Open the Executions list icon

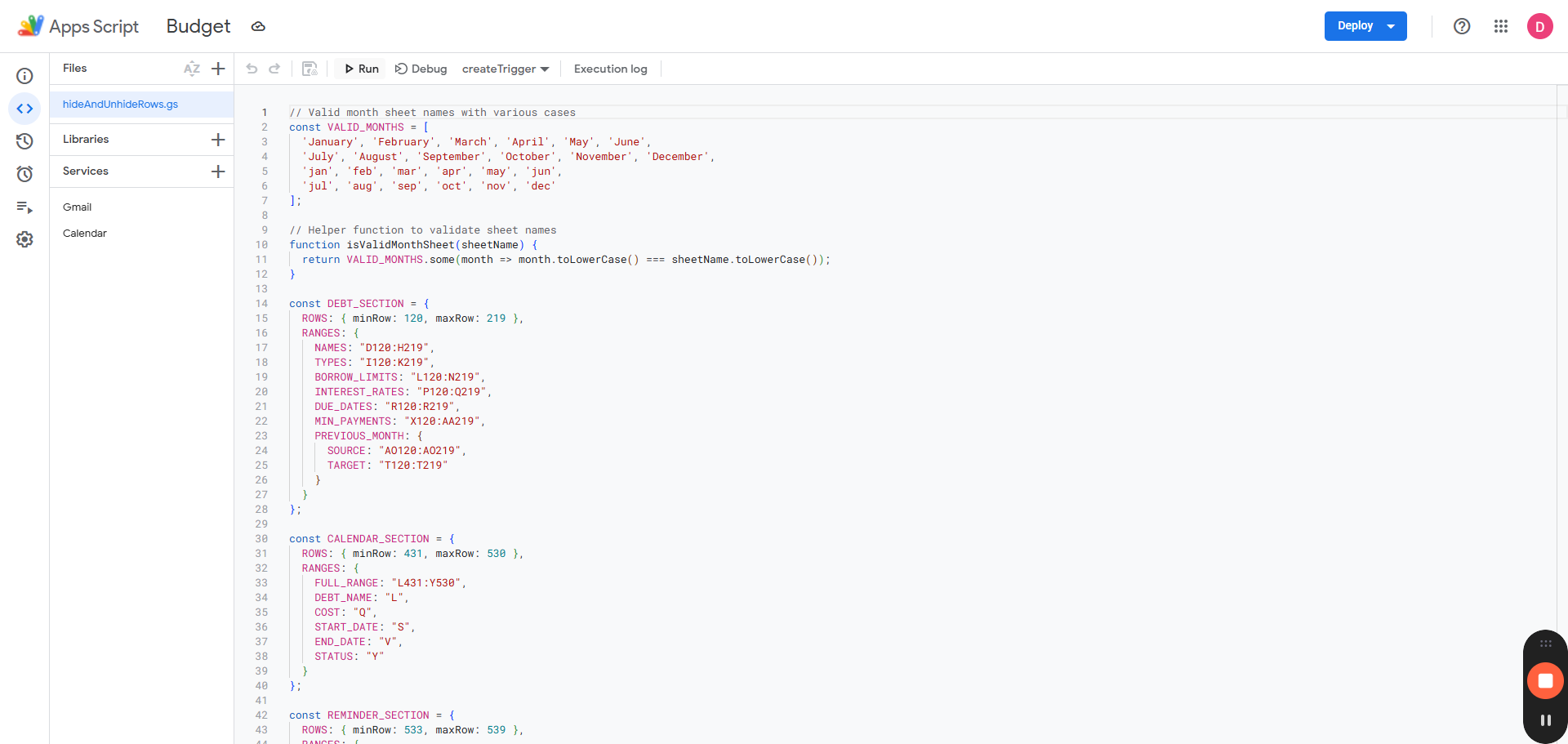[24, 207]
